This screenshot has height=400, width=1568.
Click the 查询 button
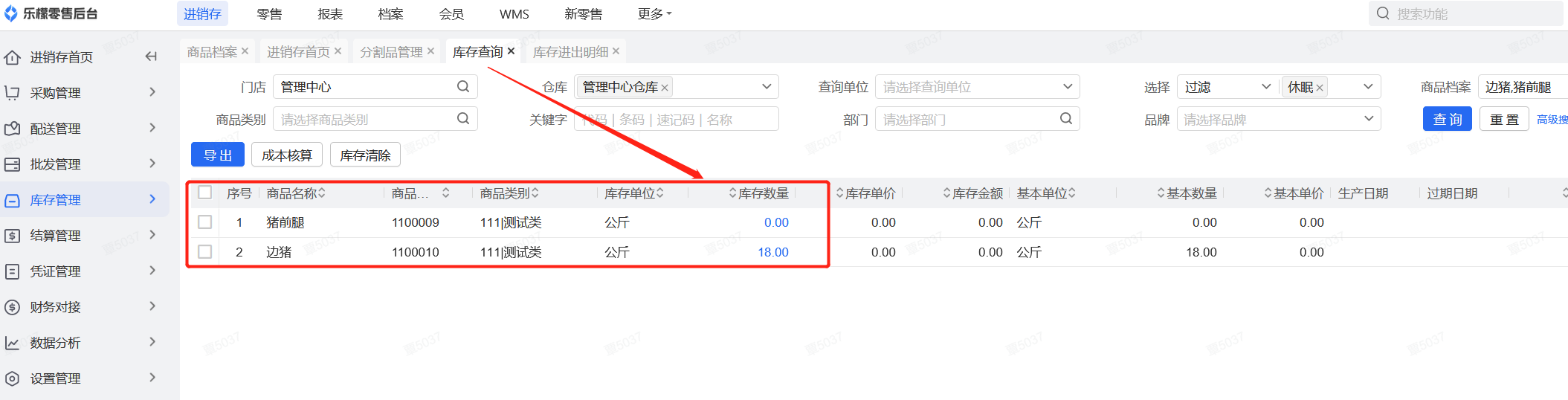1447,119
